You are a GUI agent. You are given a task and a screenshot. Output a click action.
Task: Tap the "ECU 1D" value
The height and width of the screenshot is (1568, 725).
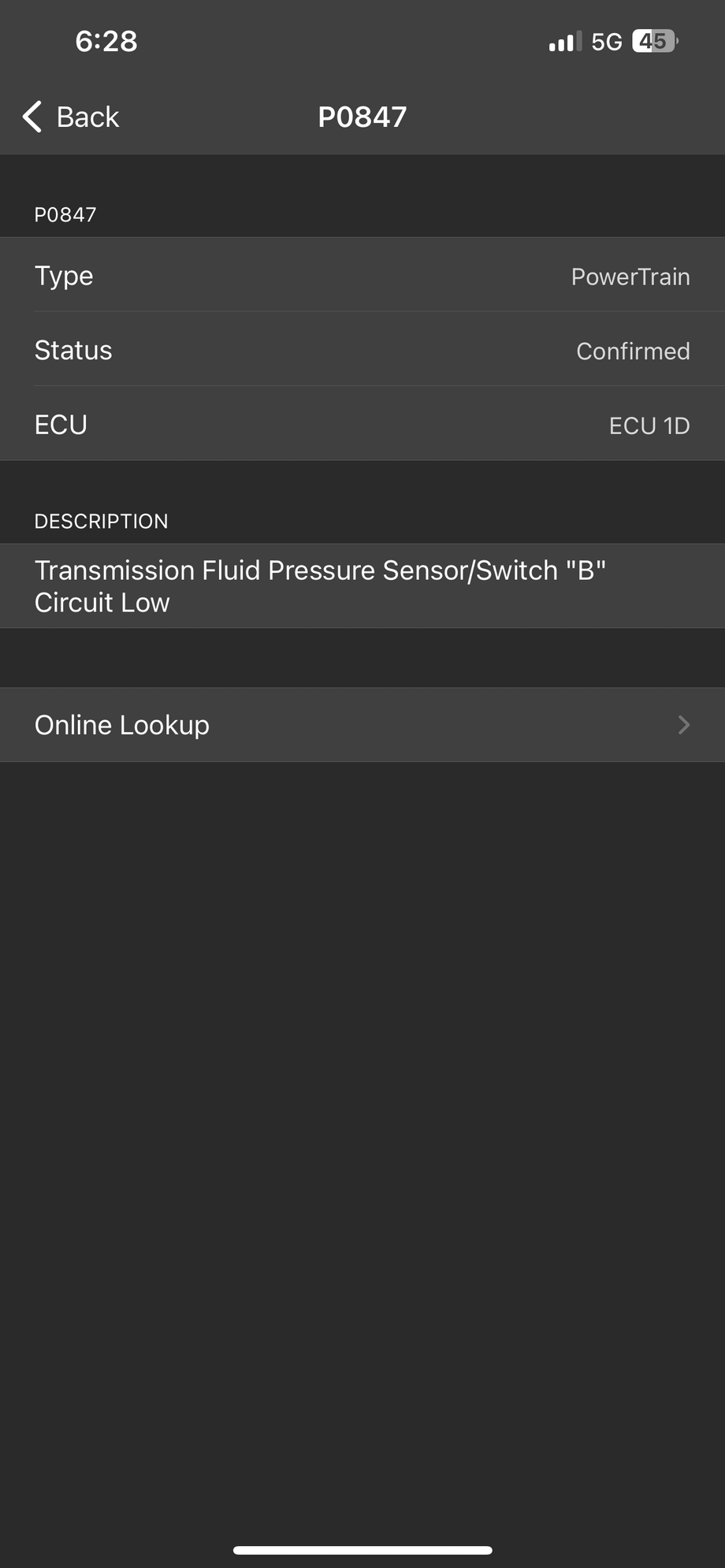649,425
